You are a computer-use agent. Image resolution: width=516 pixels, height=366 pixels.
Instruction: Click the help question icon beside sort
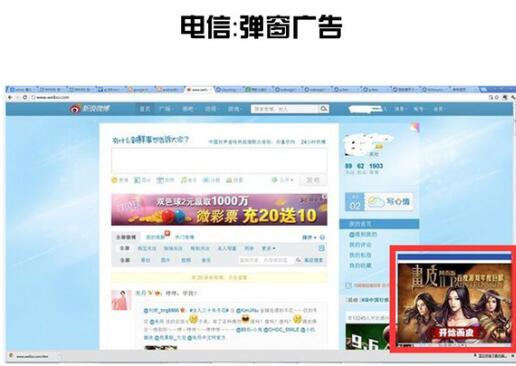point(322,237)
